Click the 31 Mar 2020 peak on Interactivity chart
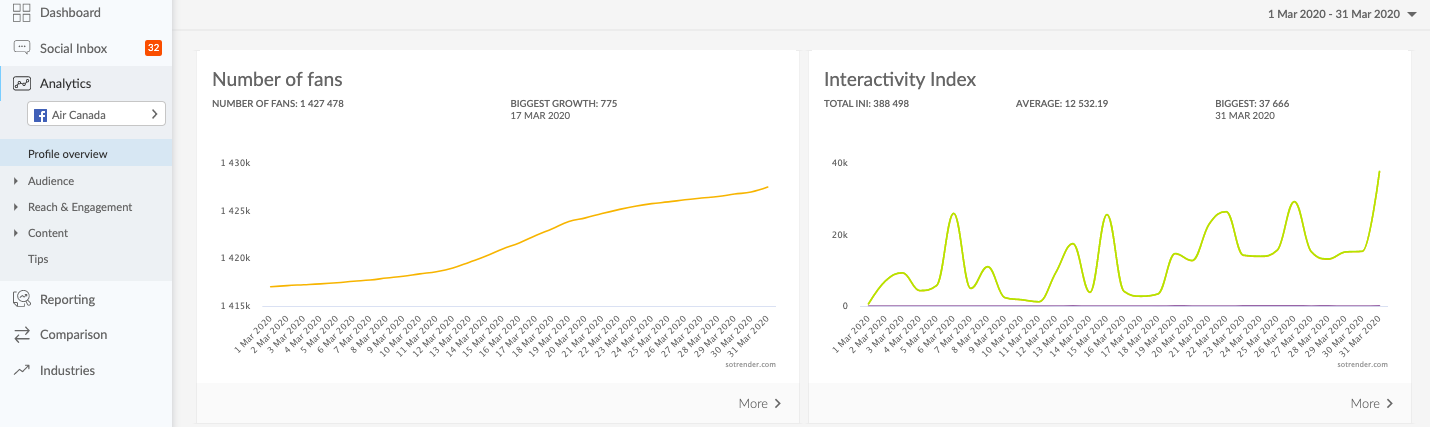The width and height of the screenshot is (1430, 427). point(1379,172)
